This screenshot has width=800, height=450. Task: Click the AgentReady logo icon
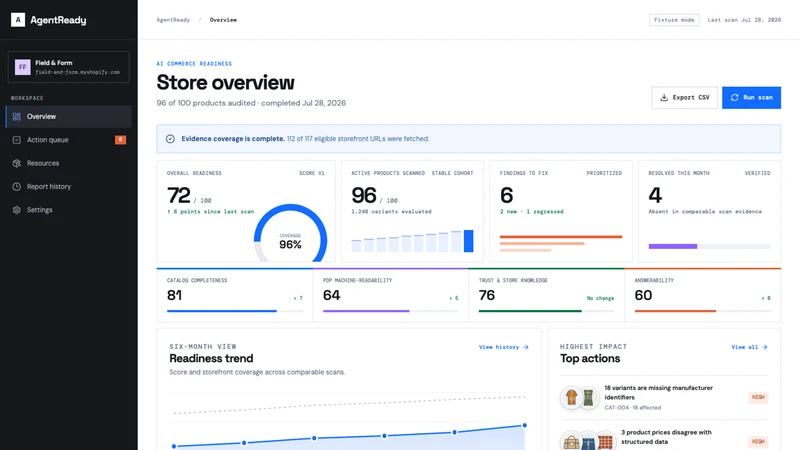18,20
